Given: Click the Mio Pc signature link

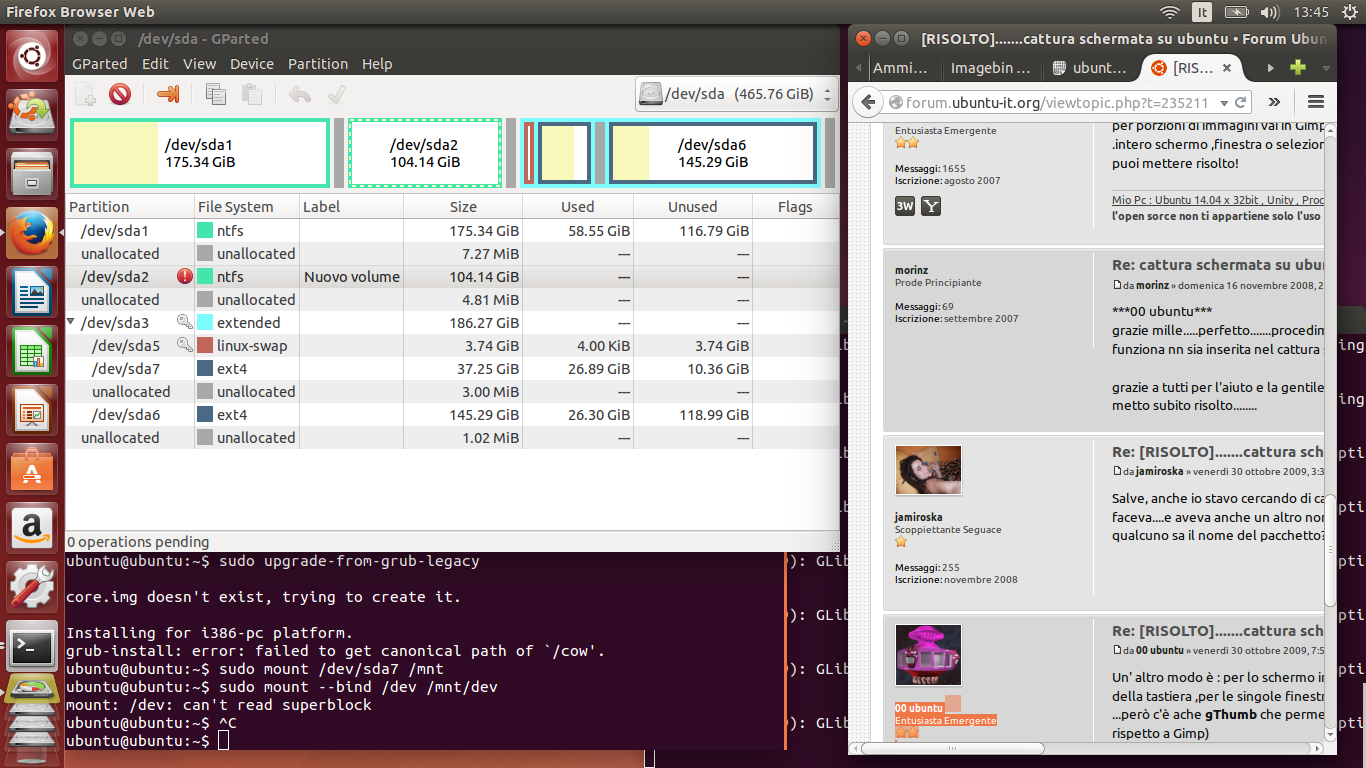Looking at the screenshot, I should 1218,200.
